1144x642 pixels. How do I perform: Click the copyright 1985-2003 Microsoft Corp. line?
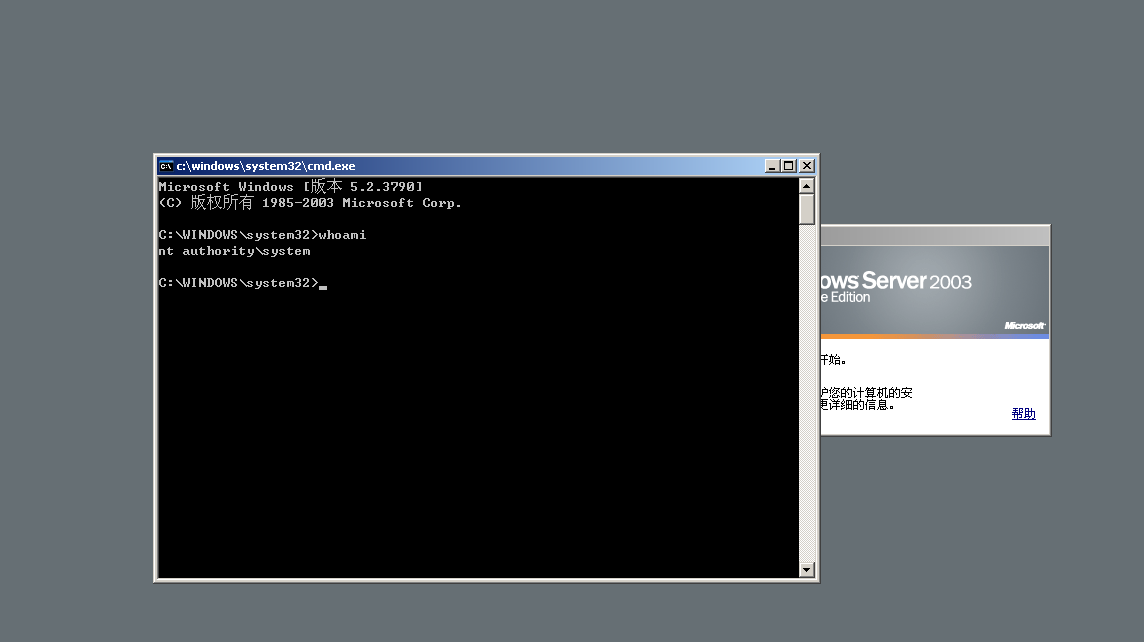(310, 203)
